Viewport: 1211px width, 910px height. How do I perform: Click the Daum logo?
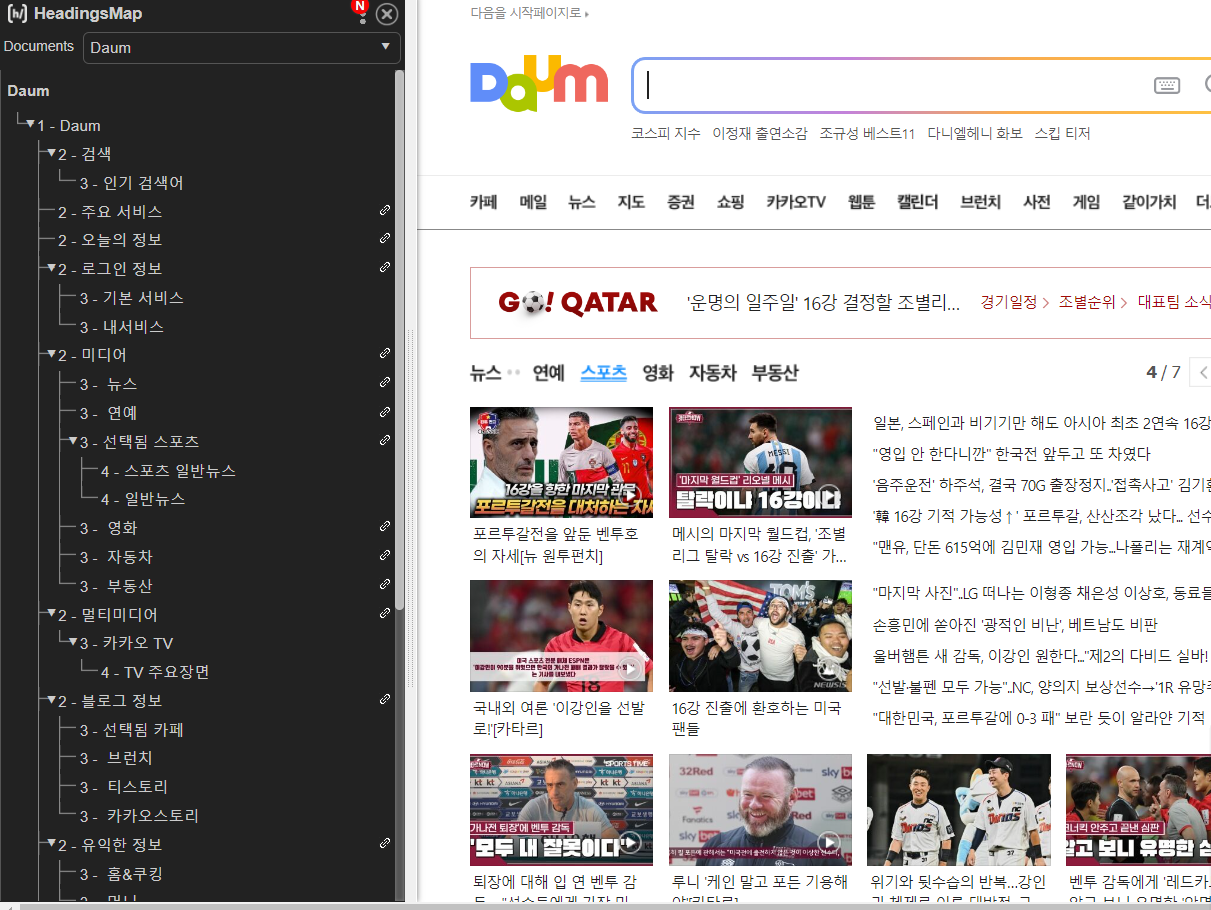click(539, 83)
